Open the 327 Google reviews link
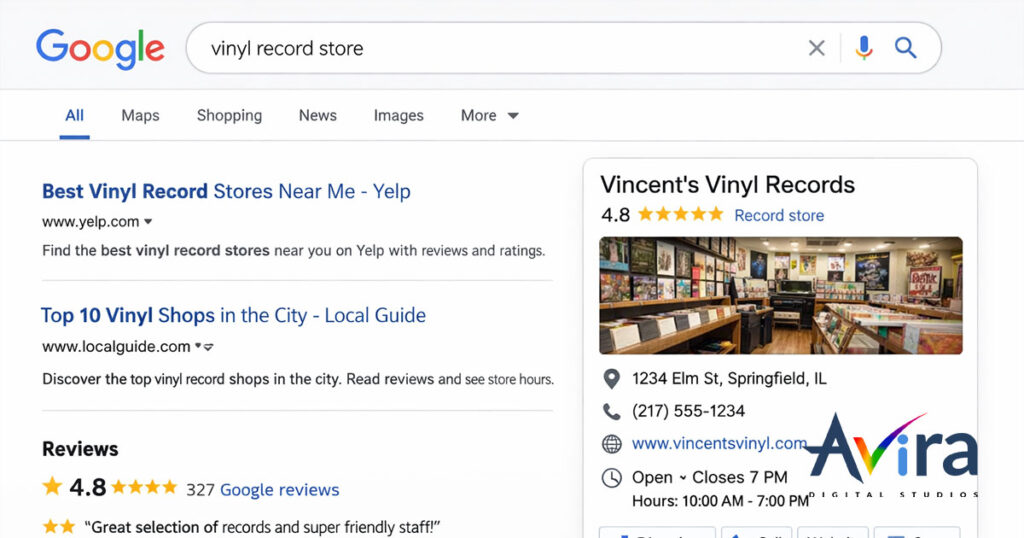Viewport: 1024px width, 538px height. 263,490
